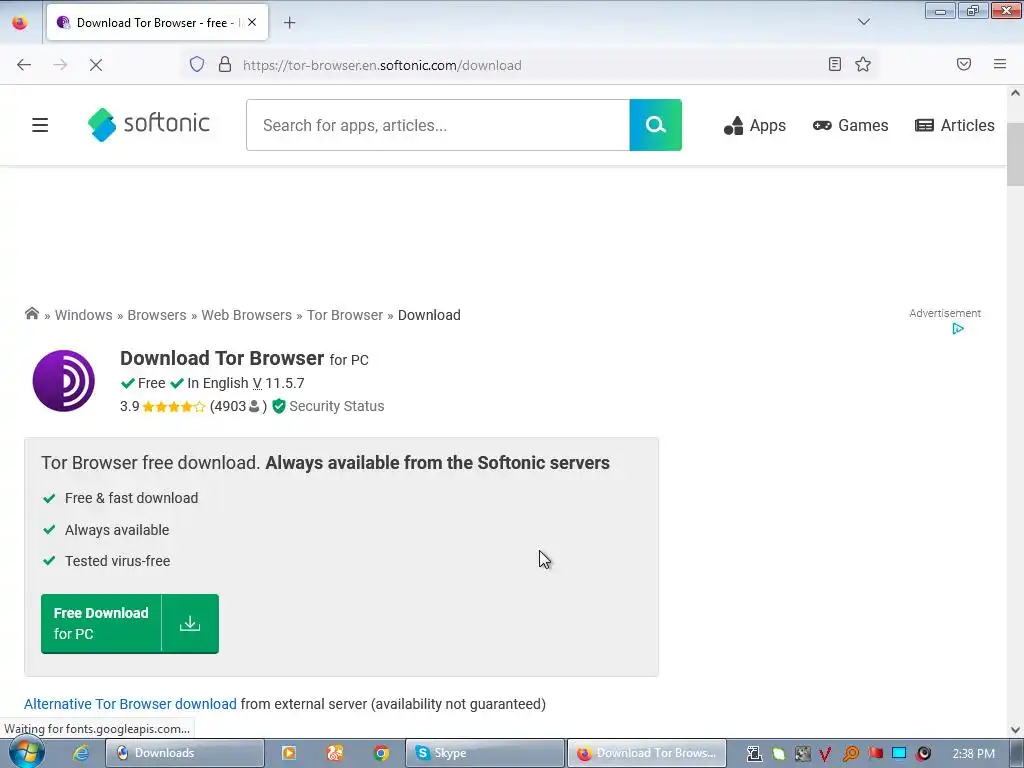Click the Security Status shield label
The height and width of the screenshot is (768, 1024).
[x=328, y=406]
